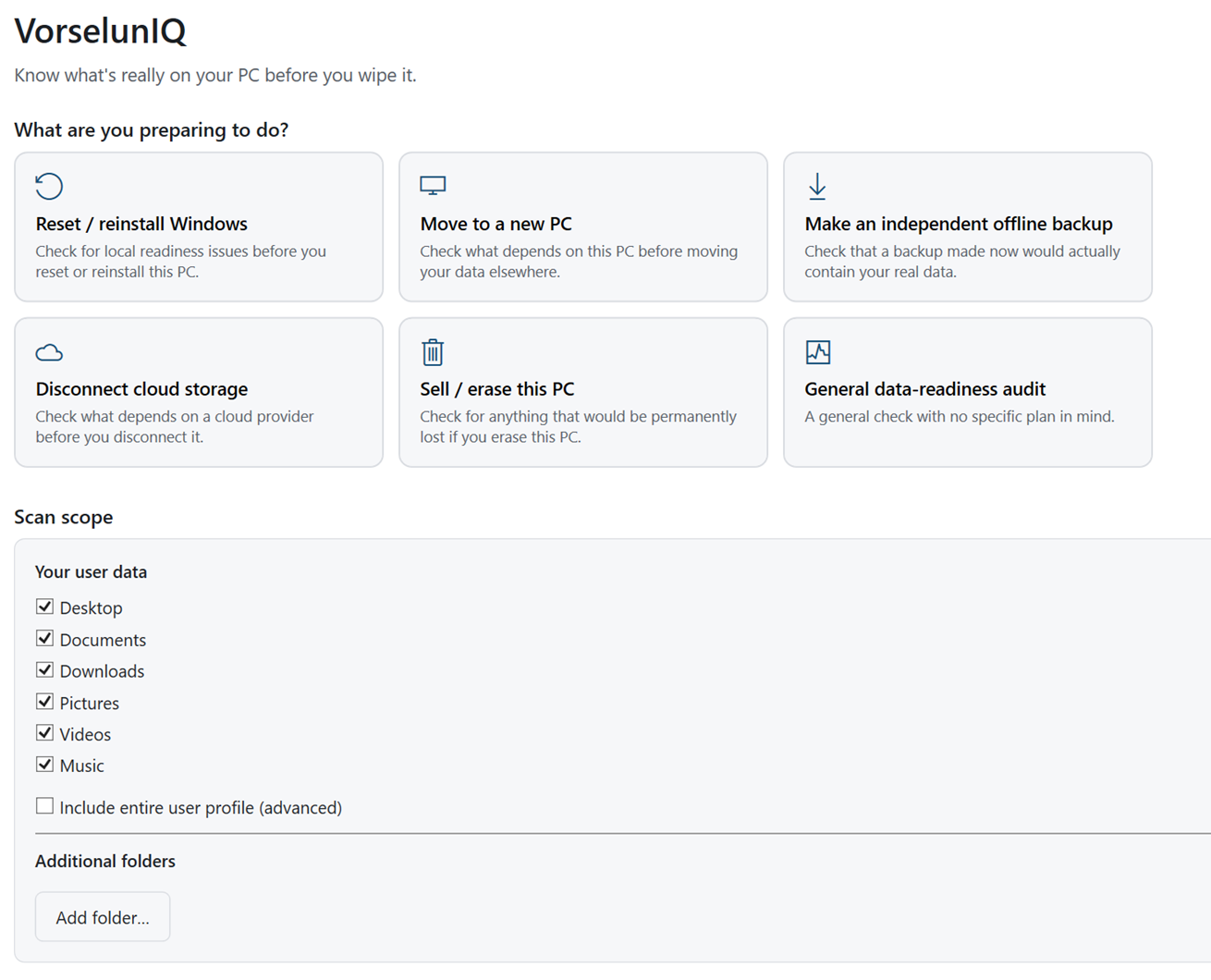Screen dimensions: 1211x980
Task: Click the VorselunIQ app title
Action: click(x=101, y=31)
